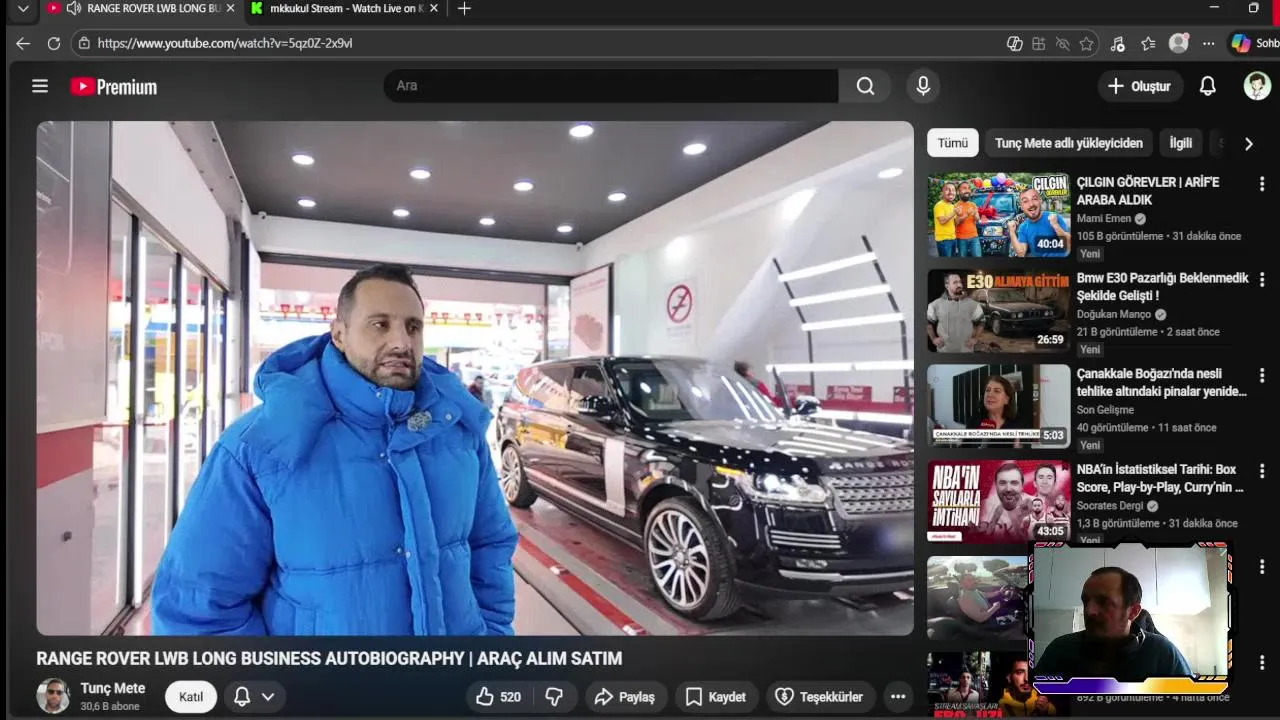Open the Tunç Mete channel name link
The width and height of the screenshot is (1280, 720).
(113, 688)
